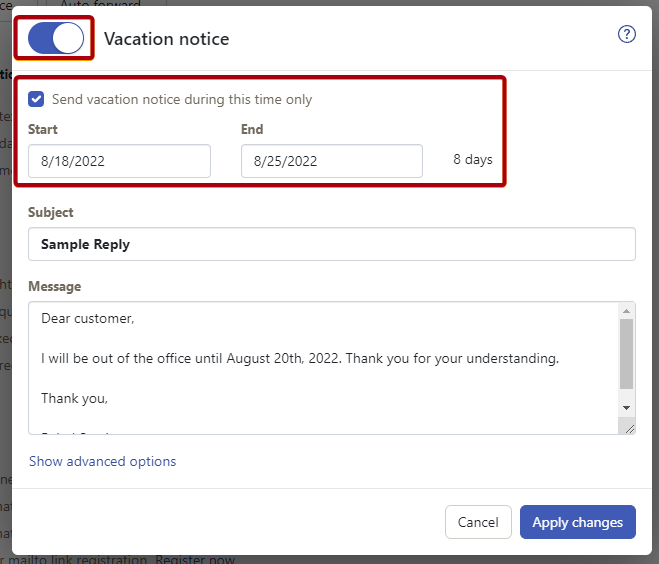
Task: Click the Subject label
Action: [x=51, y=213]
